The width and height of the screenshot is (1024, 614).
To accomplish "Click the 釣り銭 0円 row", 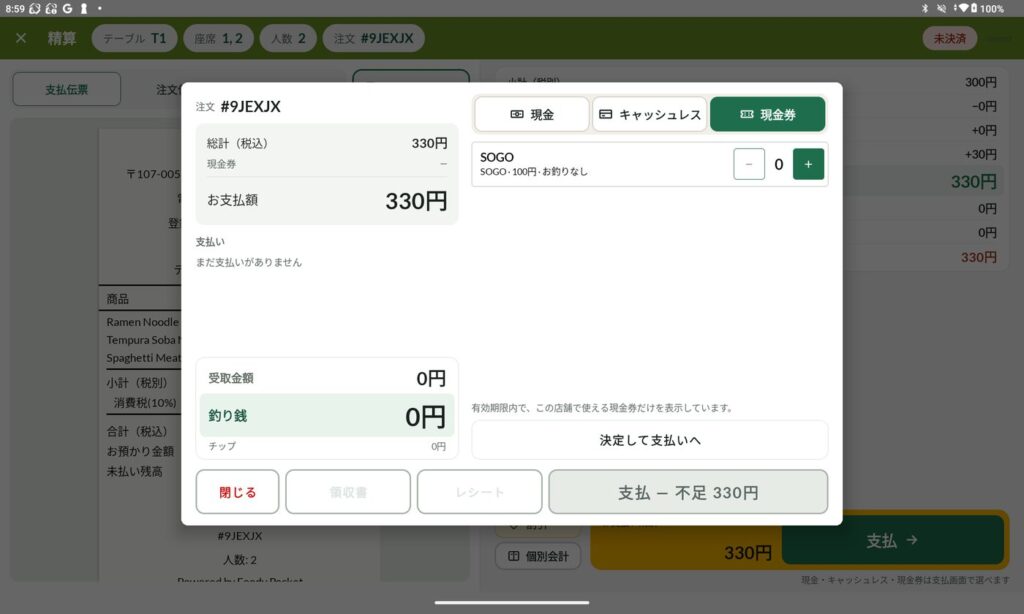I will tap(327, 415).
